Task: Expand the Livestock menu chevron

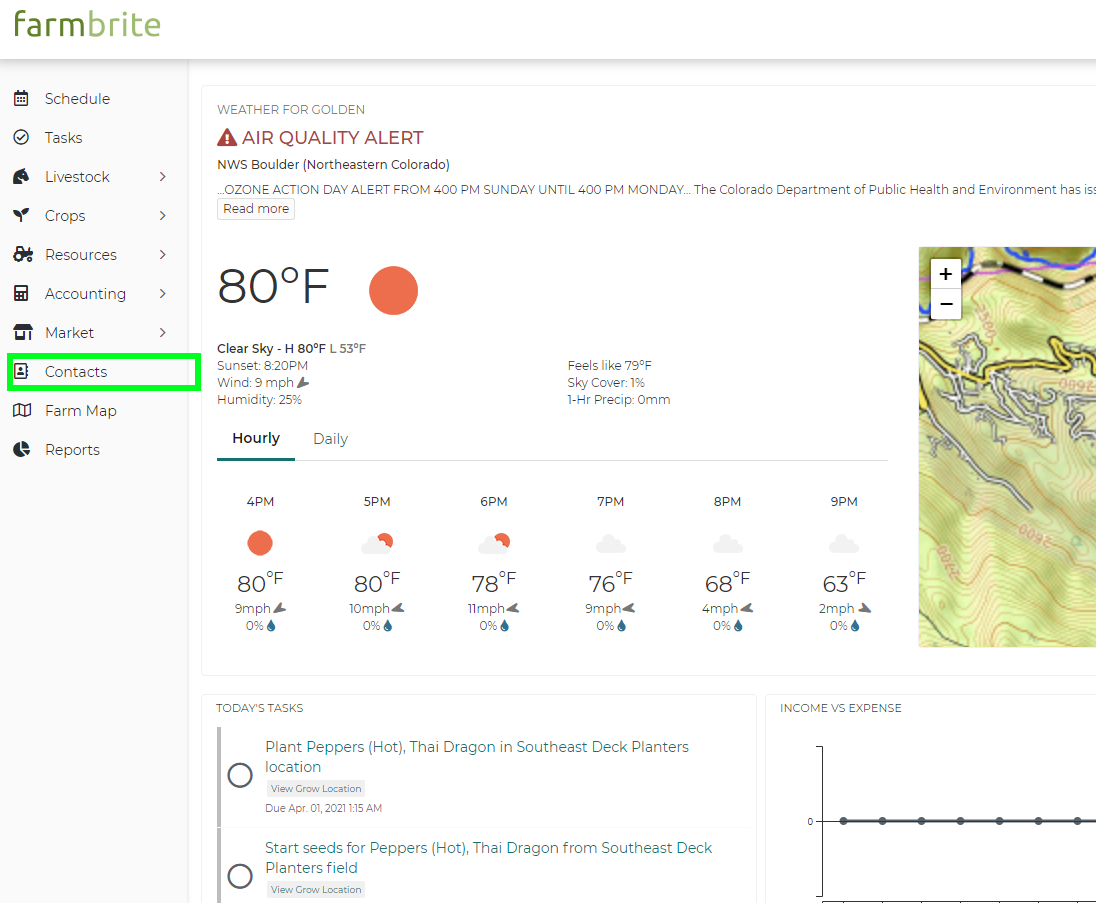Action: pyautogui.click(x=163, y=177)
